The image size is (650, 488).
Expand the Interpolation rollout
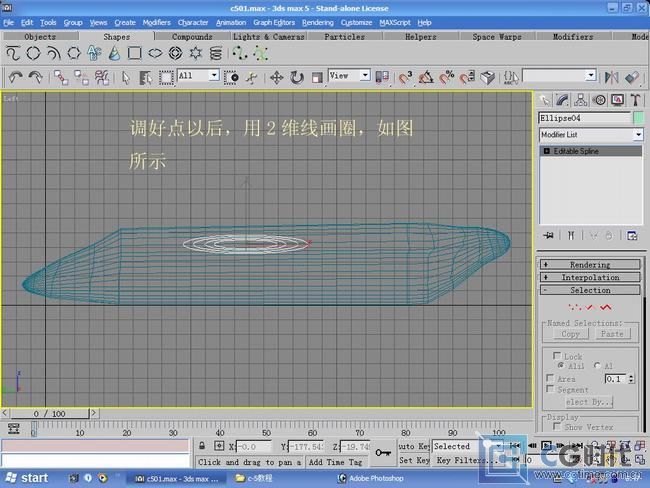590,277
